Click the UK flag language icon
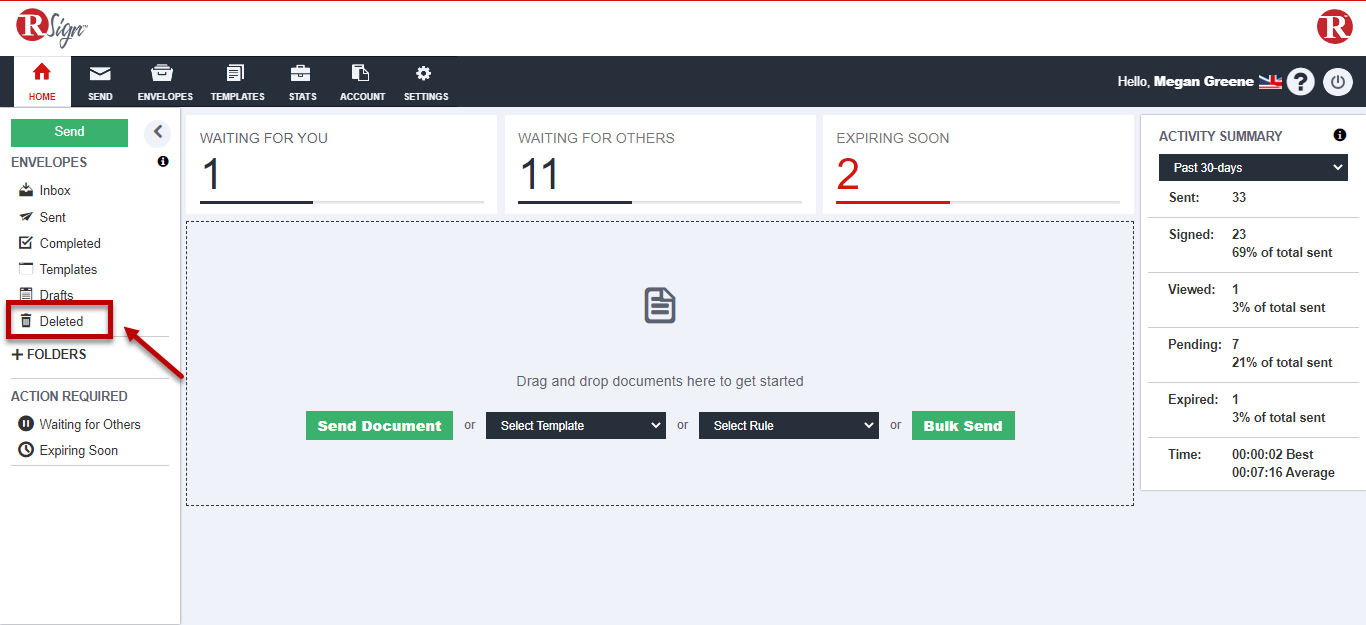1366x625 pixels. 1270,82
